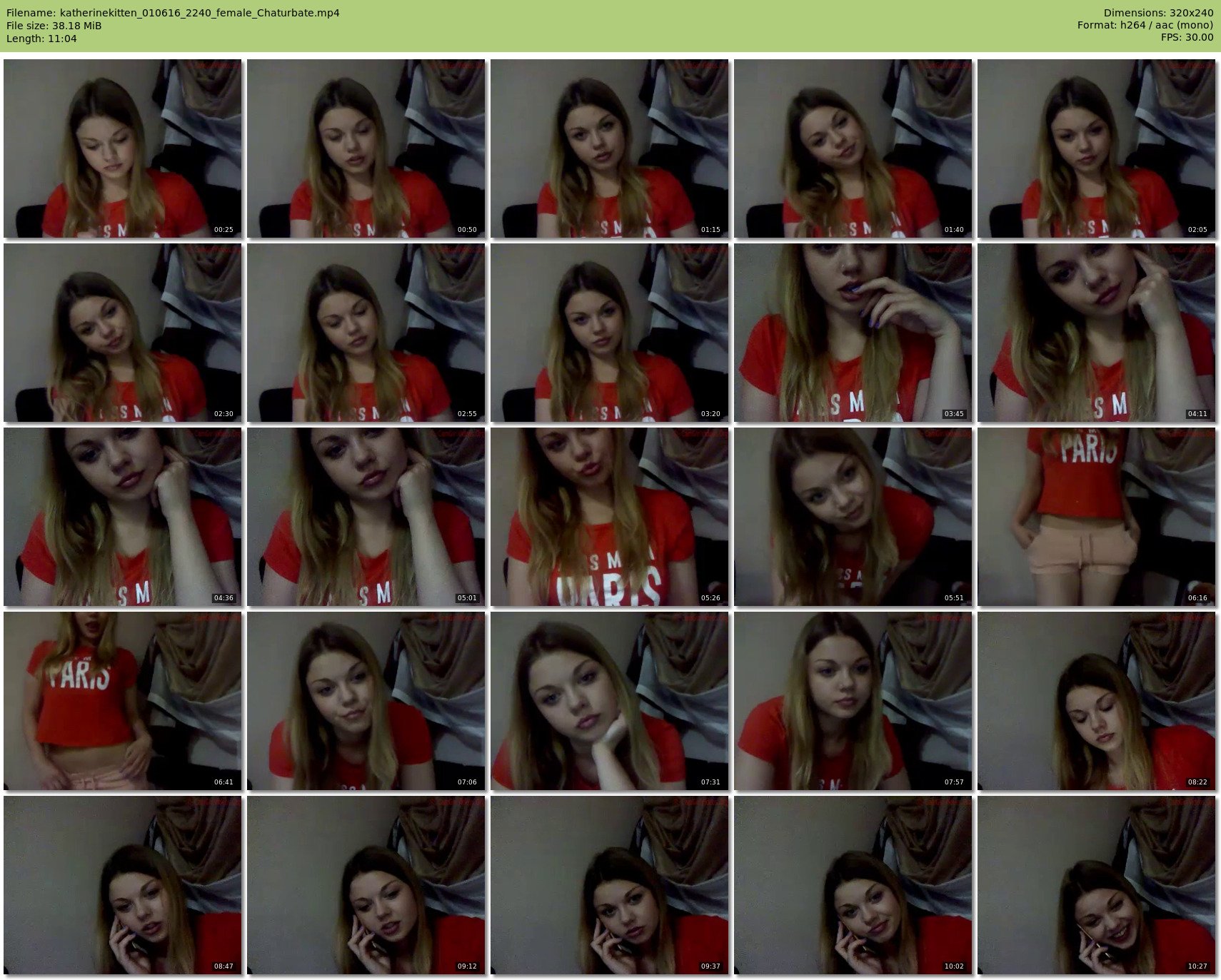
Task: Open the 04:11 preview frame
Action: click(1097, 333)
